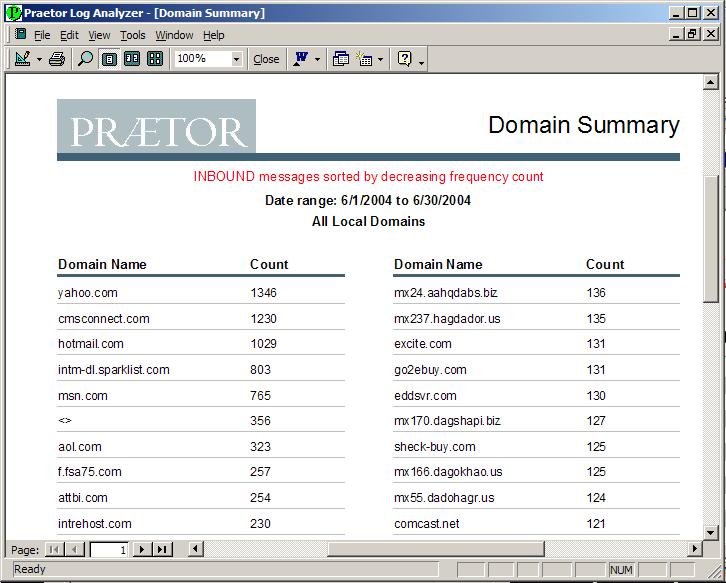Click the f.fsa75.com domain entry
Image resolution: width=726 pixels, height=583 pixels.
(90, 472)
